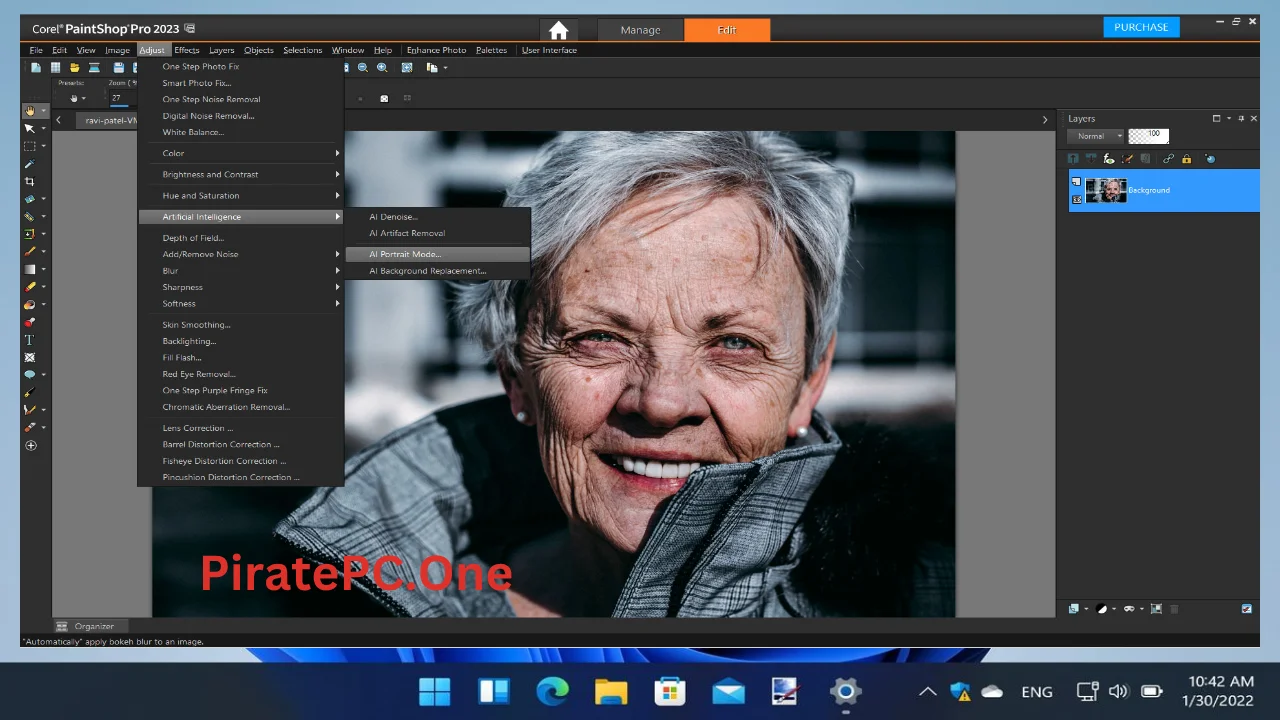Select the Pick arrow tool
1280x720 pixels.
tap(30, 128)
